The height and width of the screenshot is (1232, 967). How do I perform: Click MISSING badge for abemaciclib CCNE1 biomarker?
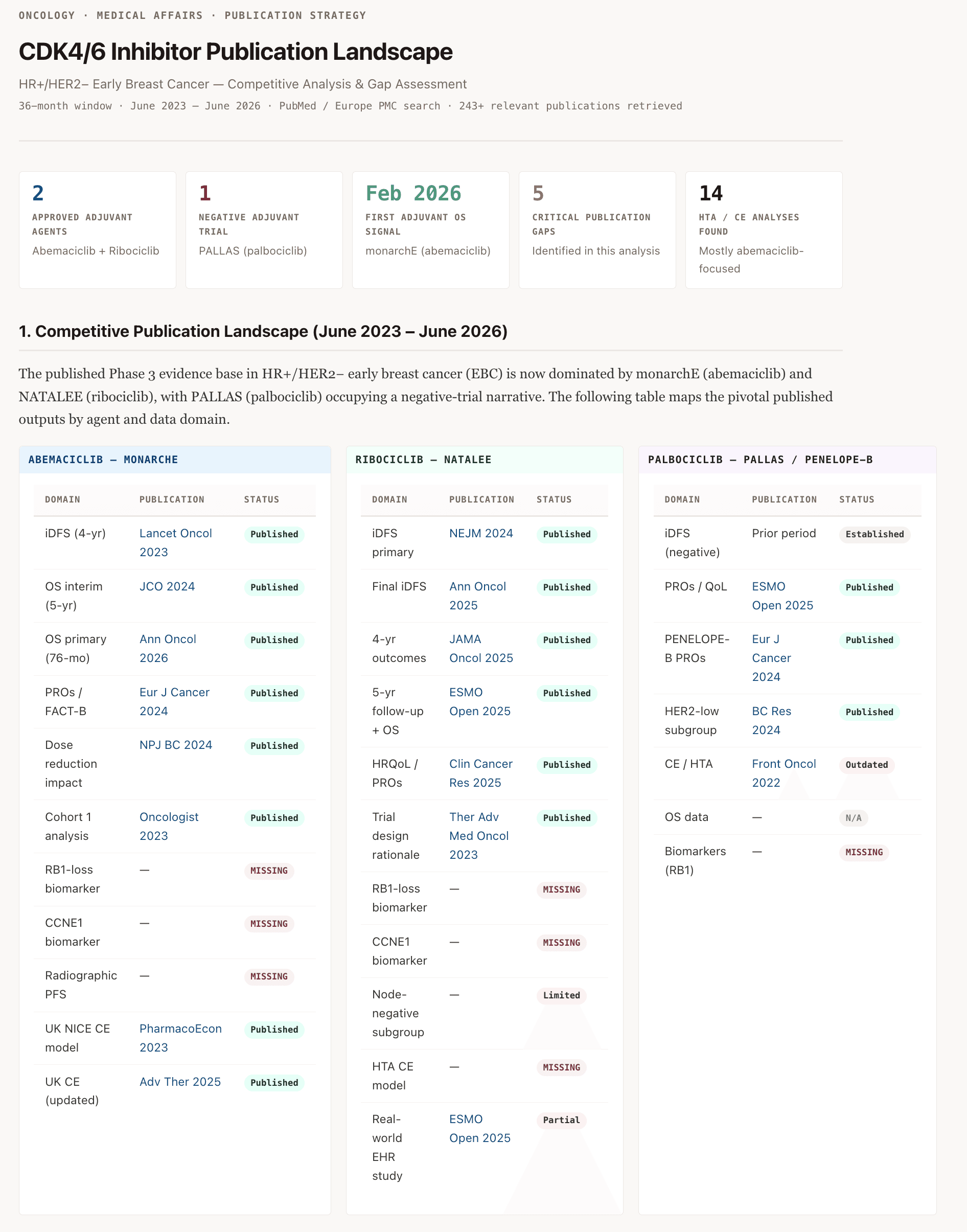tap(269, 924)
